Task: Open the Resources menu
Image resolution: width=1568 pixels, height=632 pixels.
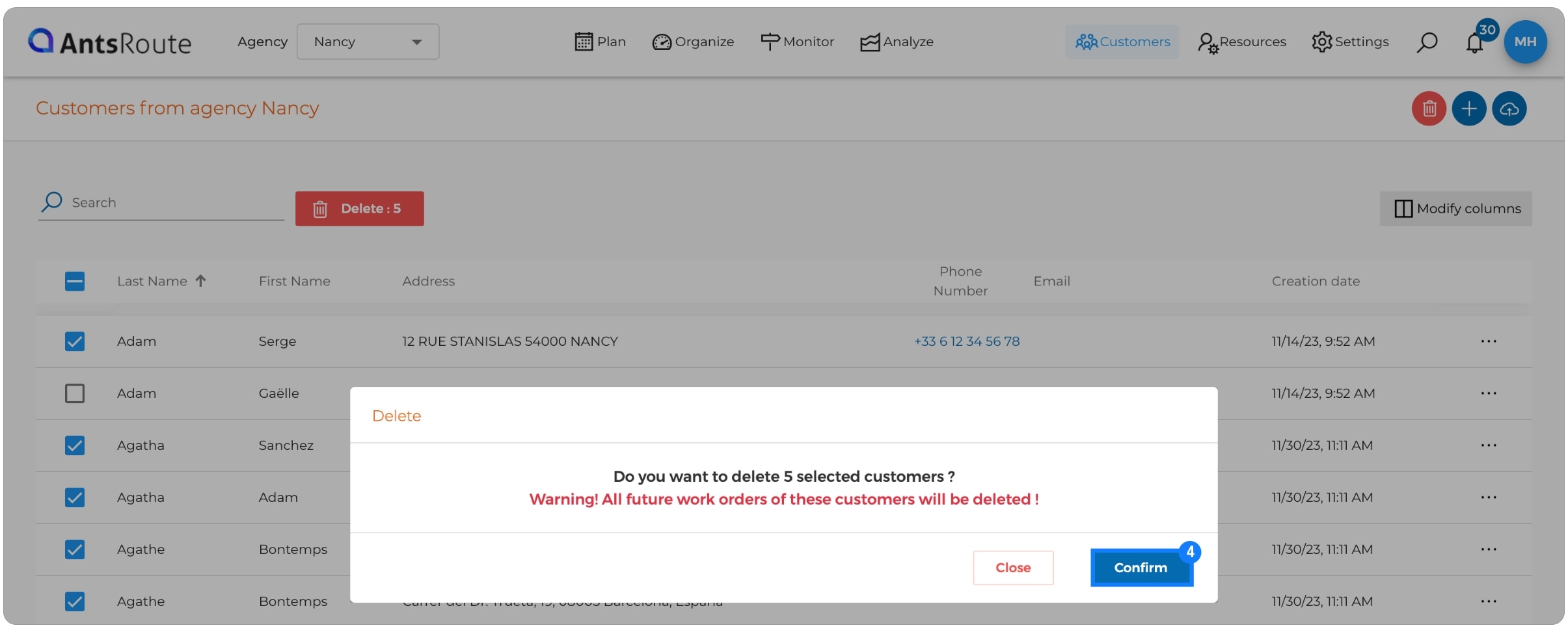Action: (1241, 42)
